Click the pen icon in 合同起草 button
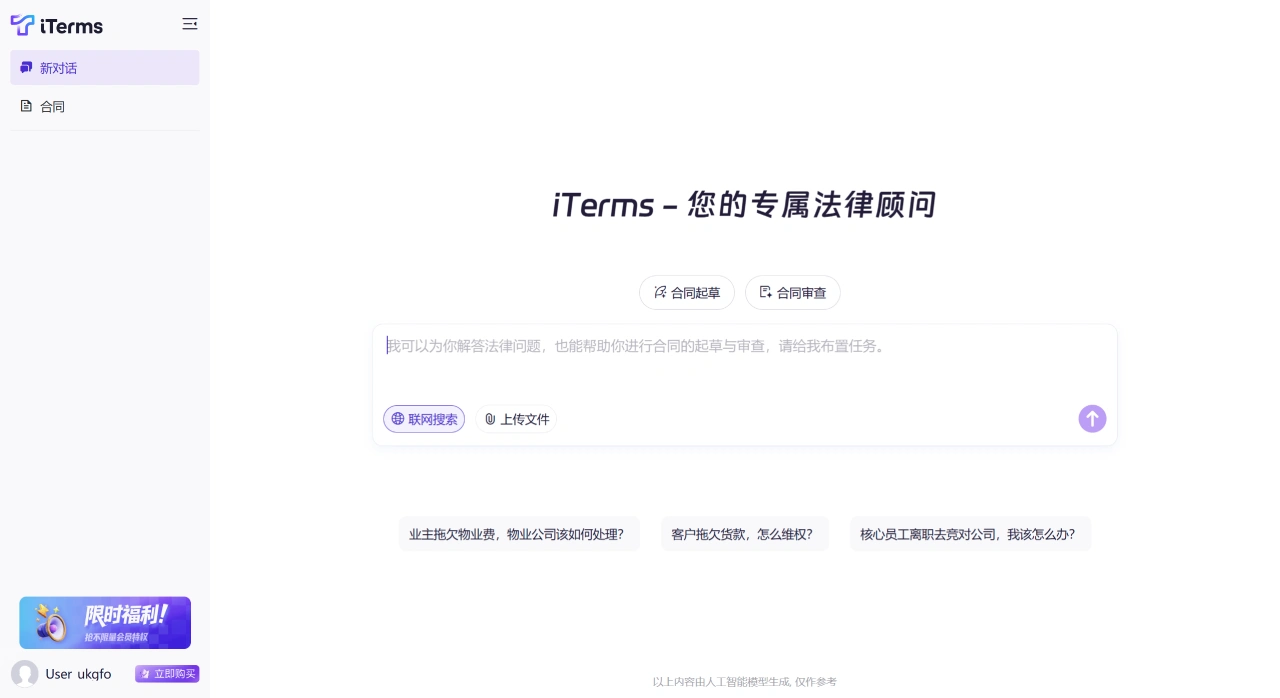The width and height of the screenshot is (1280, 698). (660, 292)
